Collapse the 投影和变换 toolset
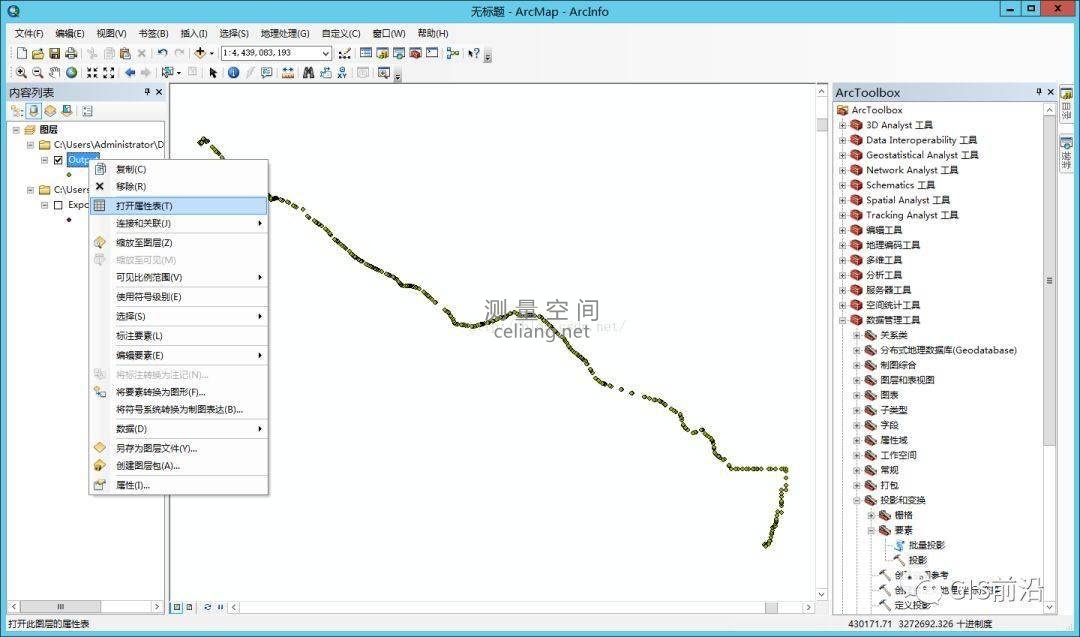 (x=857, y=501)
